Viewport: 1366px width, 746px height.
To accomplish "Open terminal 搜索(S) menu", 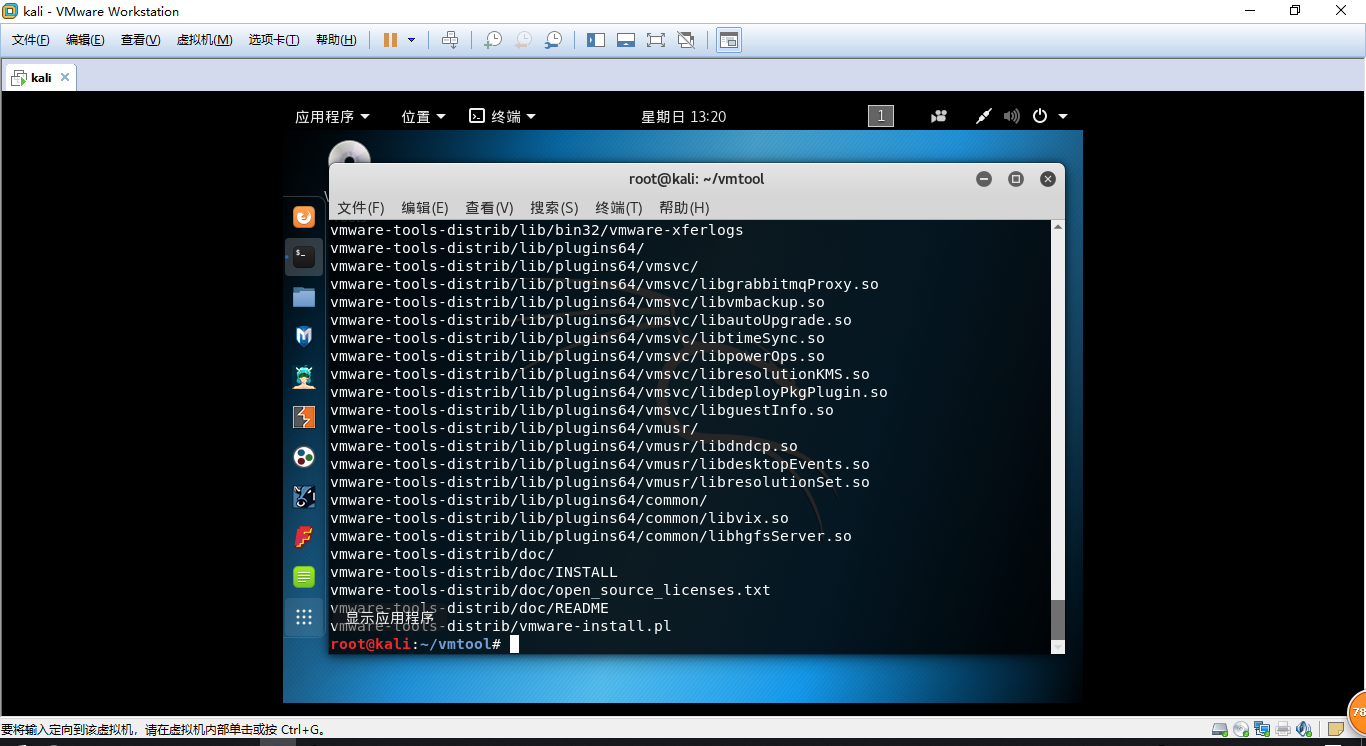I will click(554, 207).
